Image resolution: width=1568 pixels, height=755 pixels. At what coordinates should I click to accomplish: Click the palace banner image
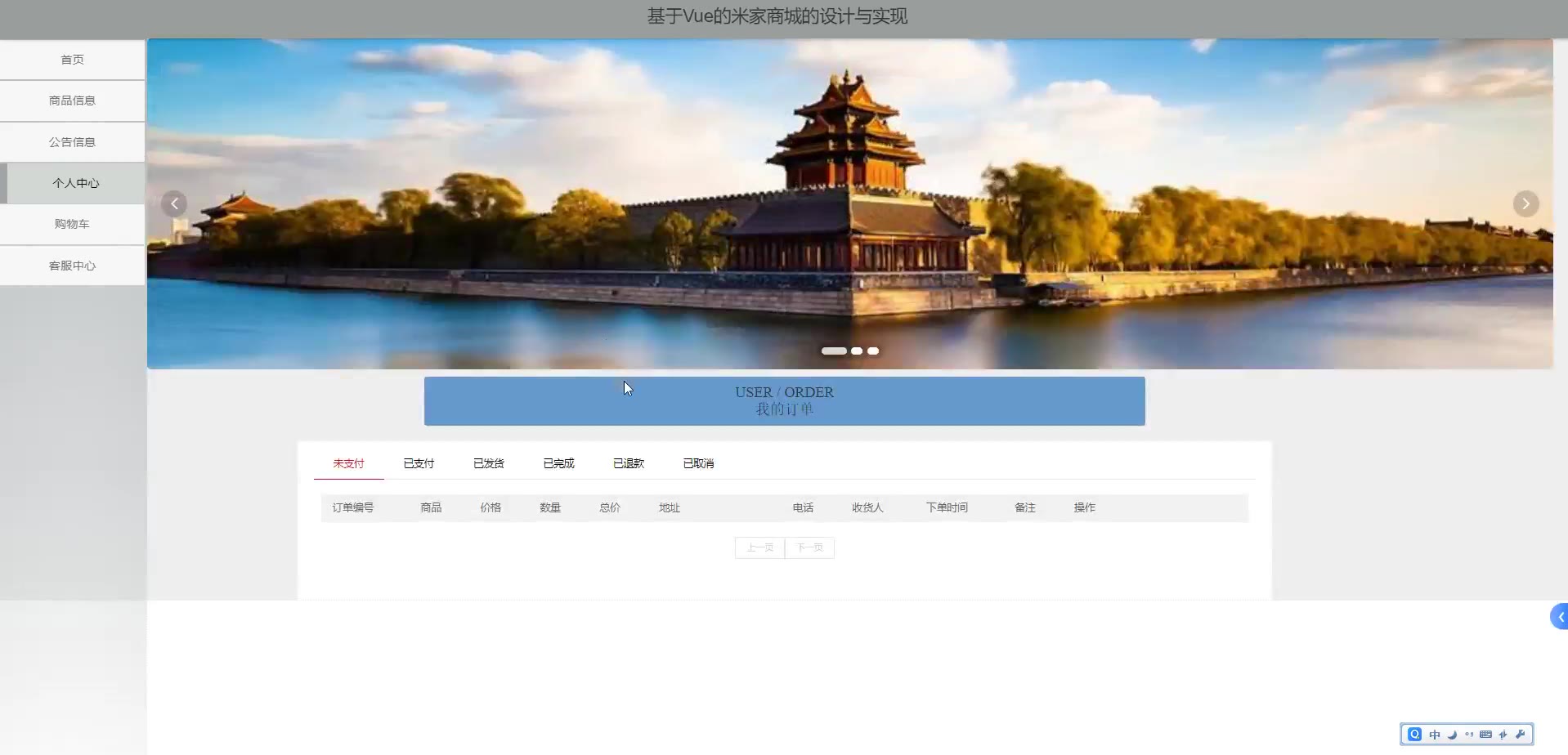point(849,203)
